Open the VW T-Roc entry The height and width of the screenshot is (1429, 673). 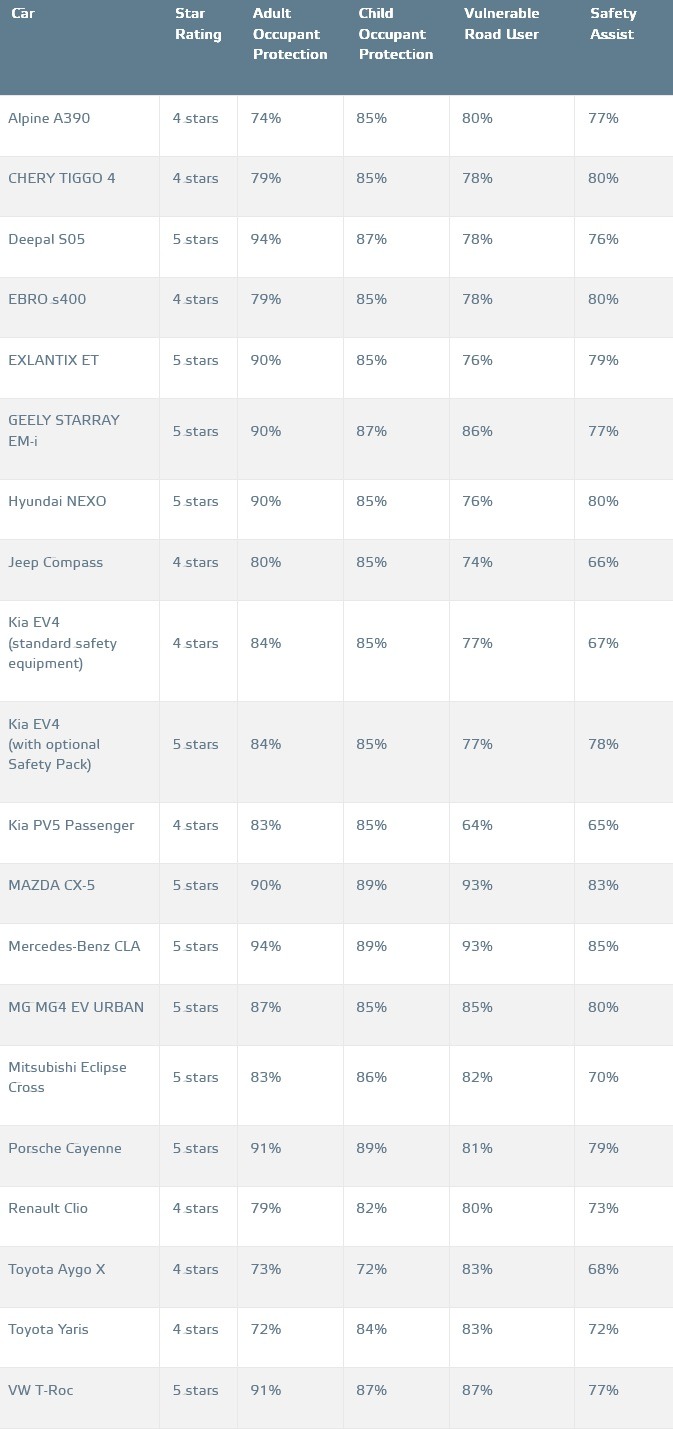pos(40,1390)
